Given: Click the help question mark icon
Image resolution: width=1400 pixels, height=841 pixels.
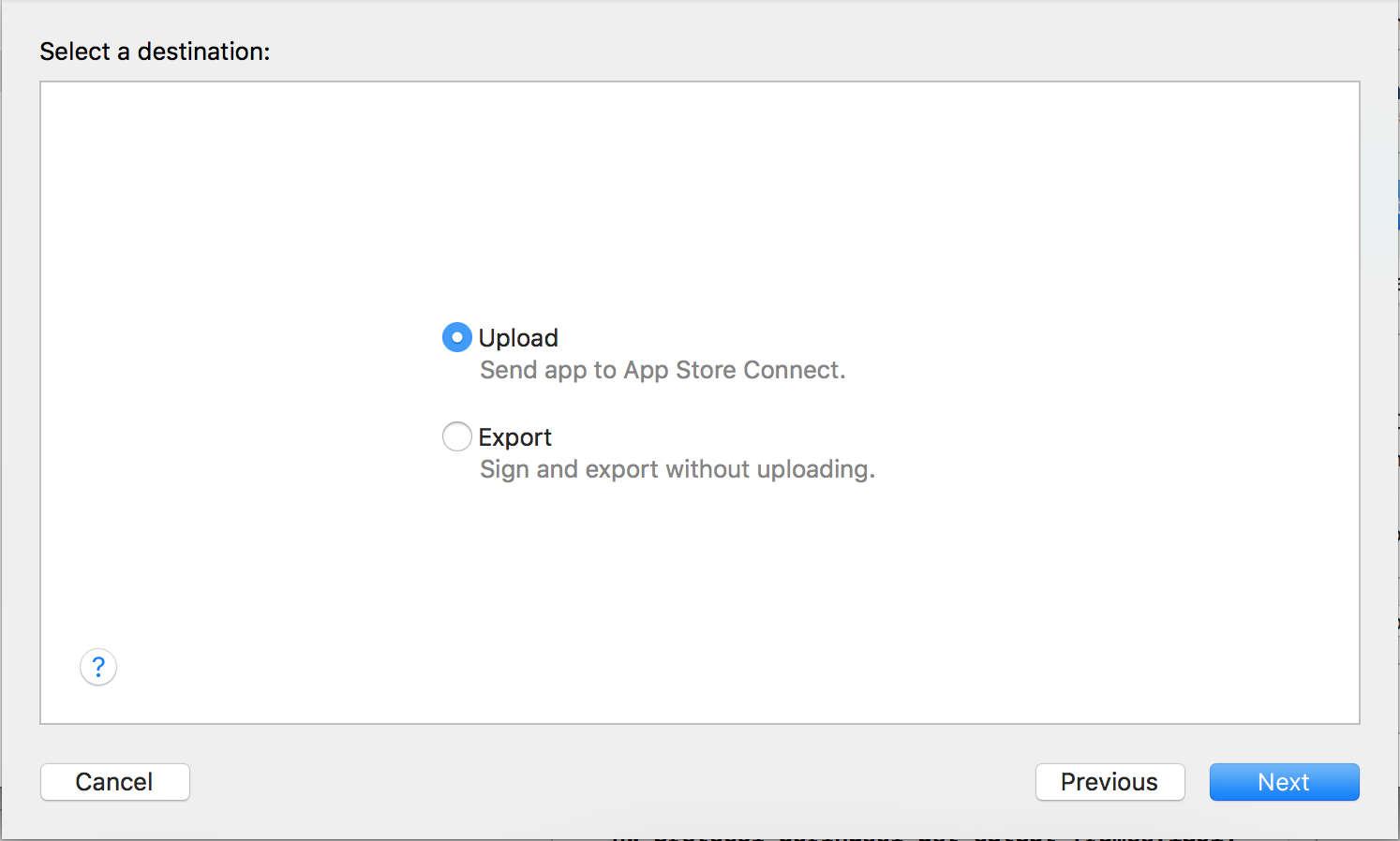Looking at the screenshot, I should pos(98,667).
